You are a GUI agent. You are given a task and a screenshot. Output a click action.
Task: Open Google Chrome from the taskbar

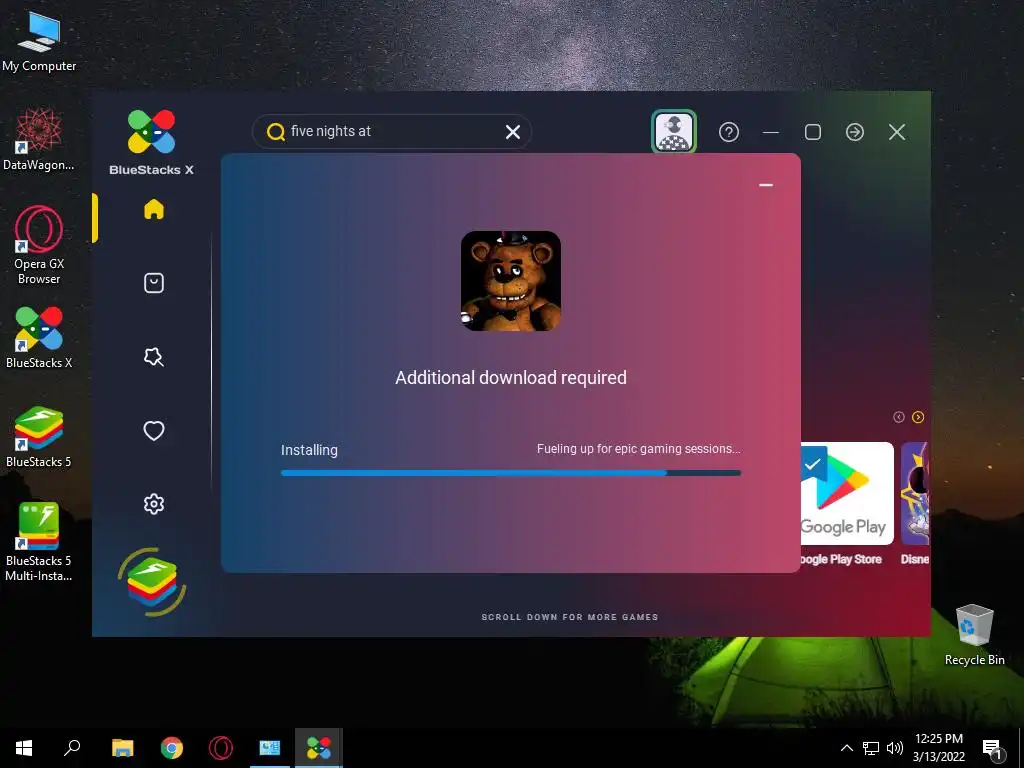[x=172, y=748]
